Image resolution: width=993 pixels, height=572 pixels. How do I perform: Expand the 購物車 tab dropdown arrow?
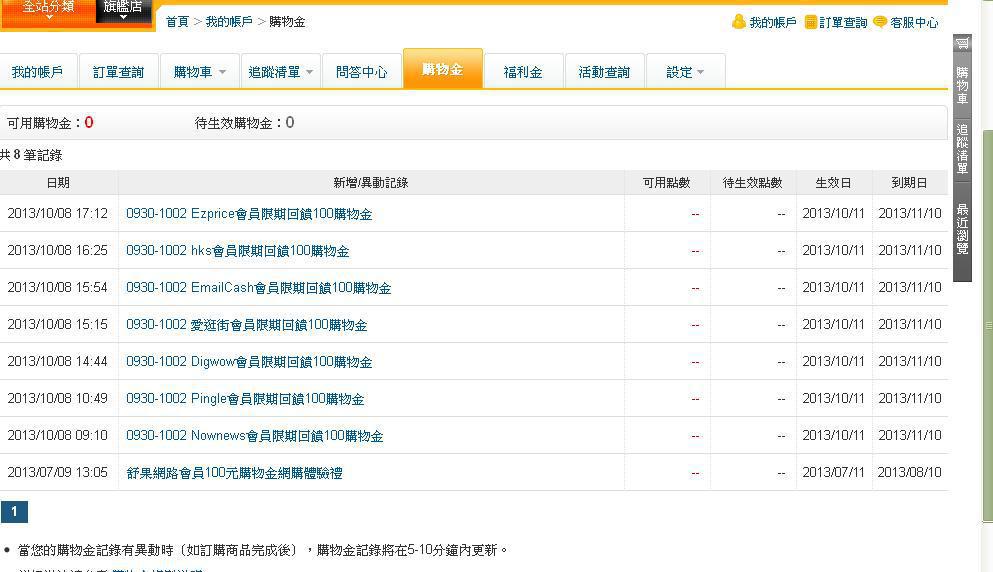(222, 72)
